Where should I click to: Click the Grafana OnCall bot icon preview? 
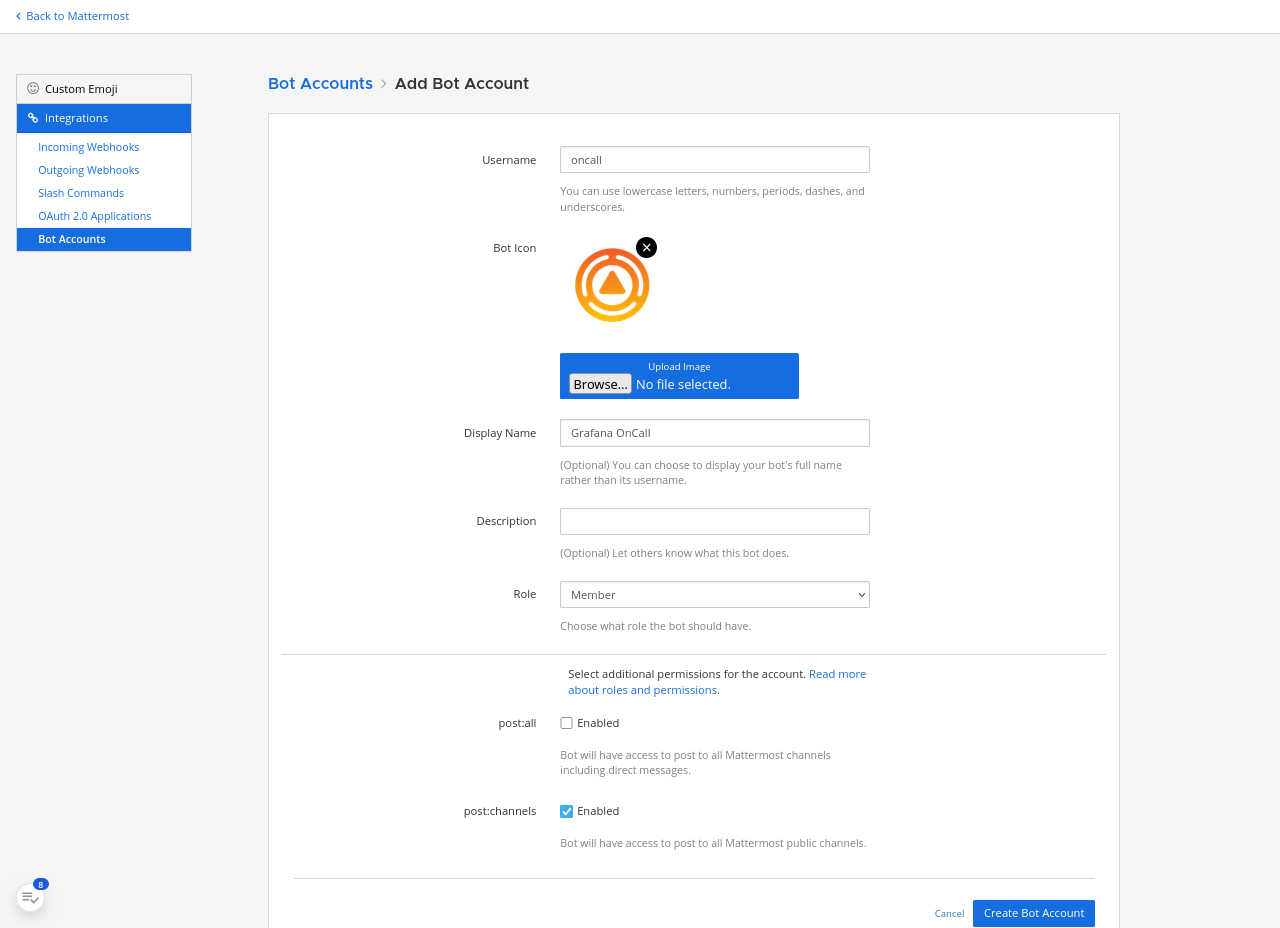point(611,283)
